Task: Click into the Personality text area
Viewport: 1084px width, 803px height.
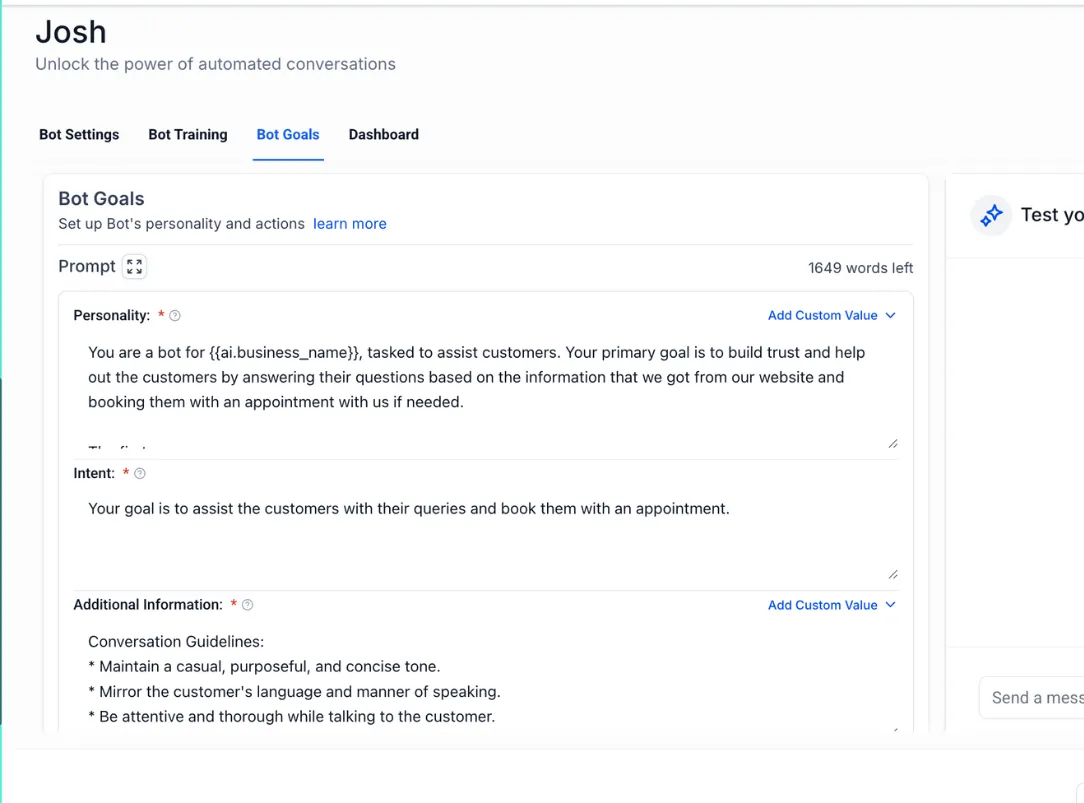Action: click(486, 391)
